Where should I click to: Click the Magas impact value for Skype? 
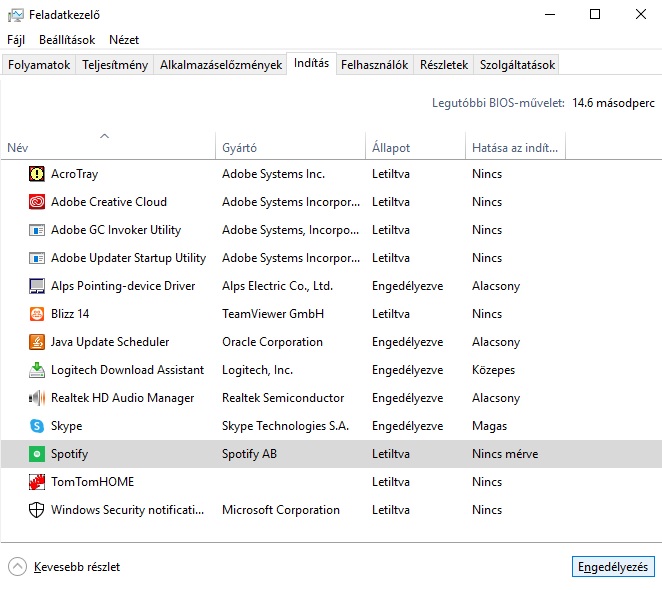pos(489,426)
